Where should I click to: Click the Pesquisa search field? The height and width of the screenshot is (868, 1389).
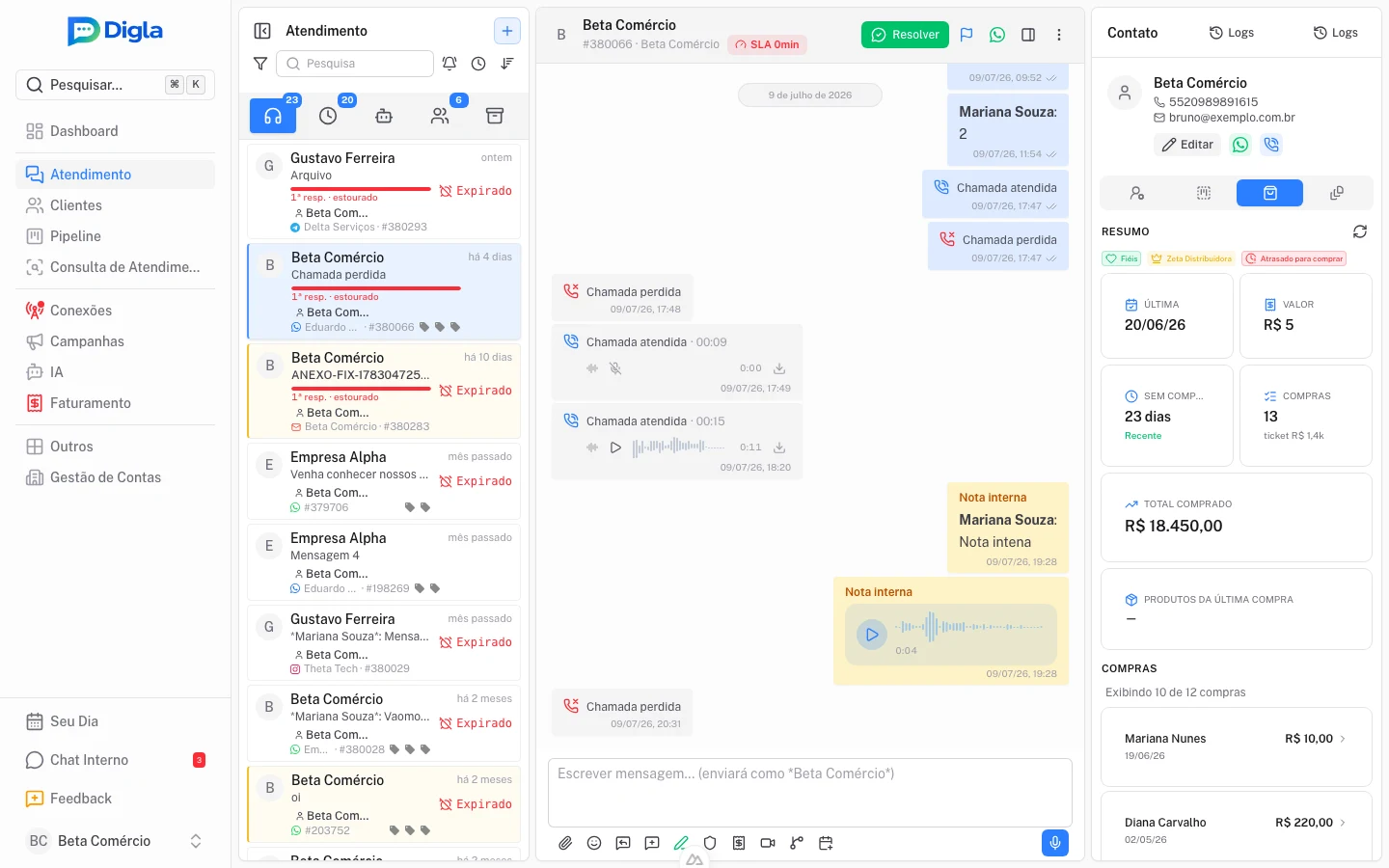[x=355, y=64]
